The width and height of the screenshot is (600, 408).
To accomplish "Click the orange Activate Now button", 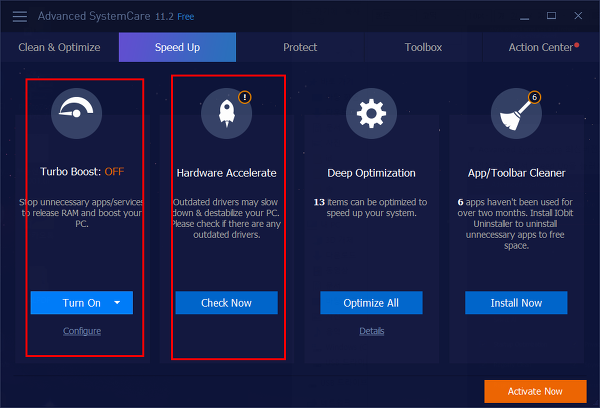I will (535, 391).
